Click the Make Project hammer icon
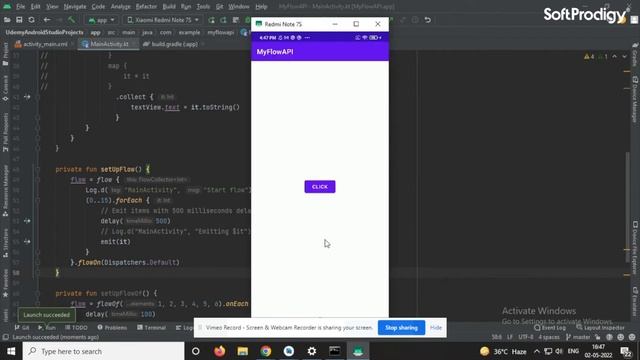The image size is (640, 360). tap(72, 20)
